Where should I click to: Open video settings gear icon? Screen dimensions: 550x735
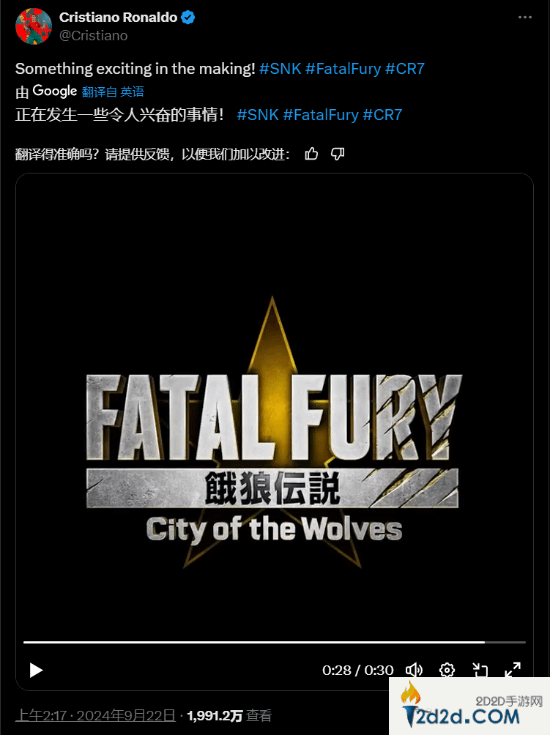[447, 670]
